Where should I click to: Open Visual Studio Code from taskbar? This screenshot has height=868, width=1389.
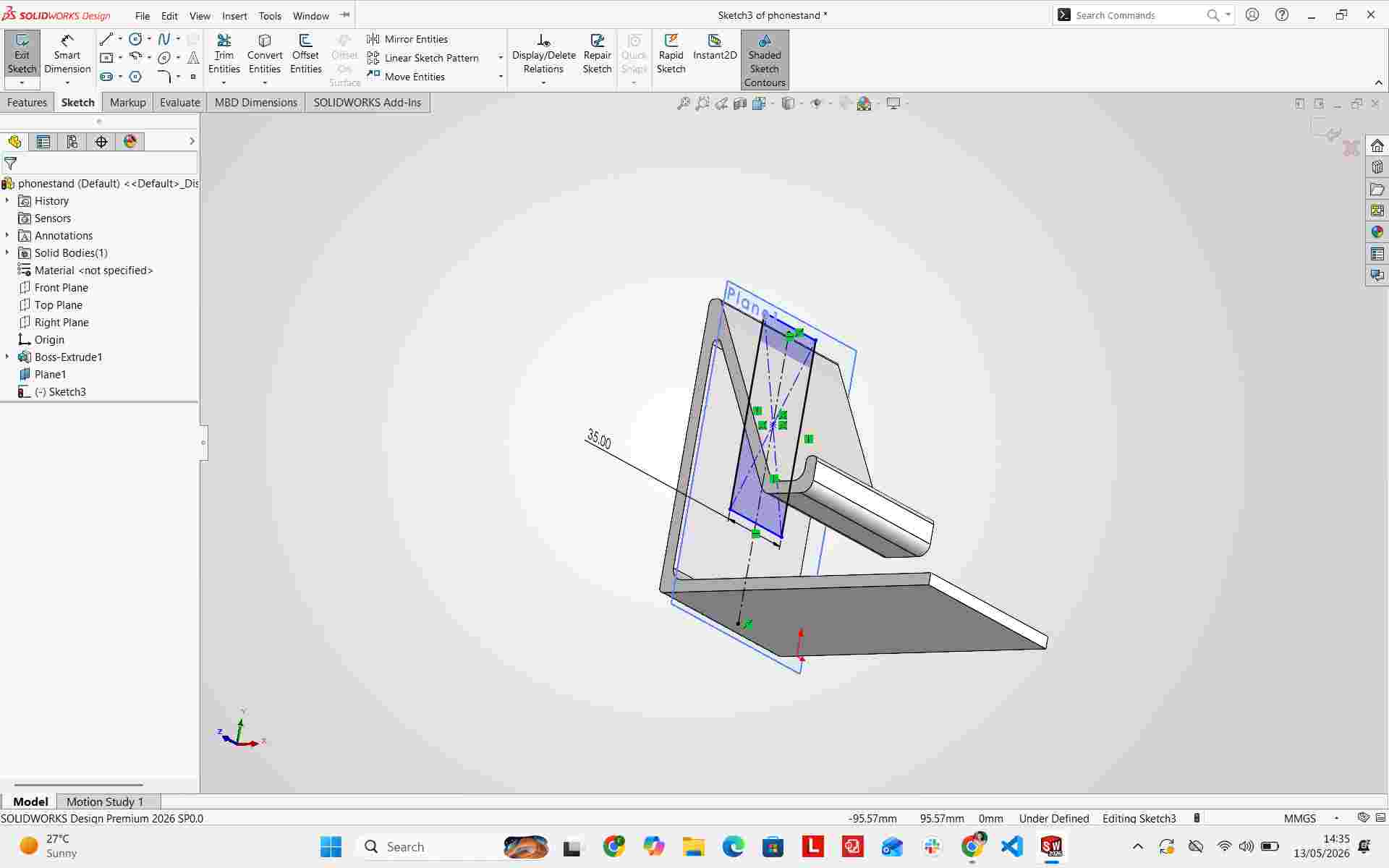pos(1012,846)
